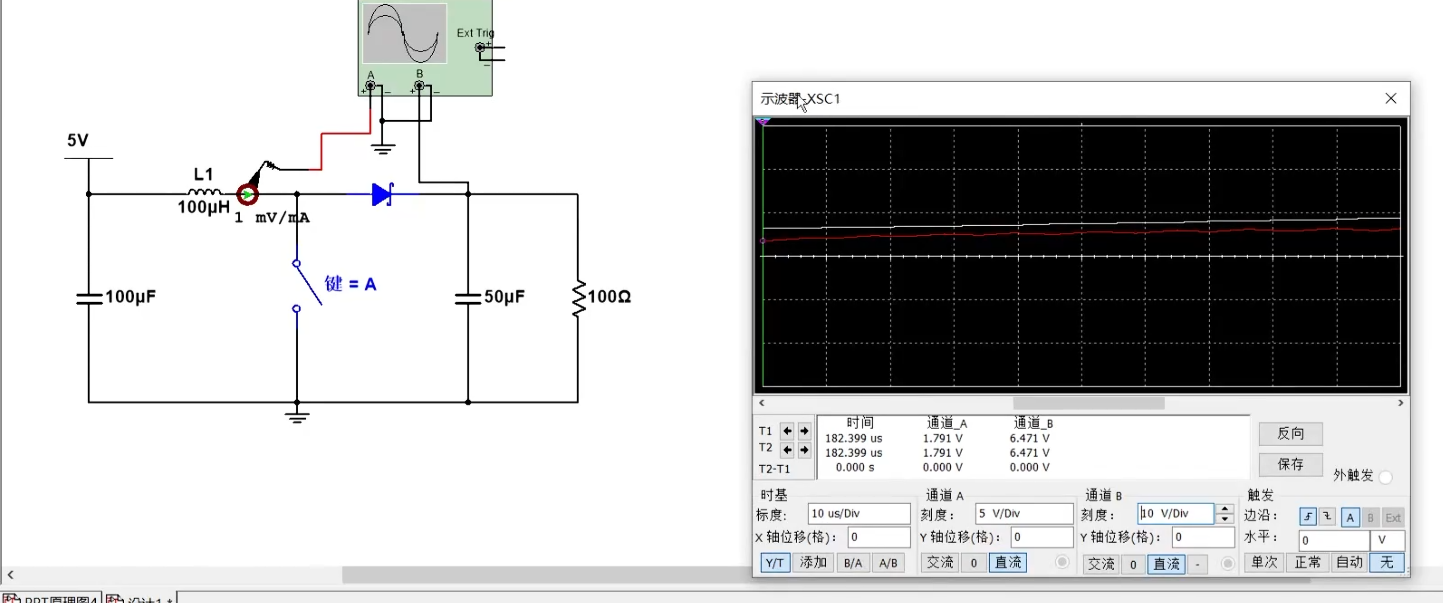Viewport: 1443px width, 603px height.
Task: Select rising edge trigger icon
Action: (1308, 516)
